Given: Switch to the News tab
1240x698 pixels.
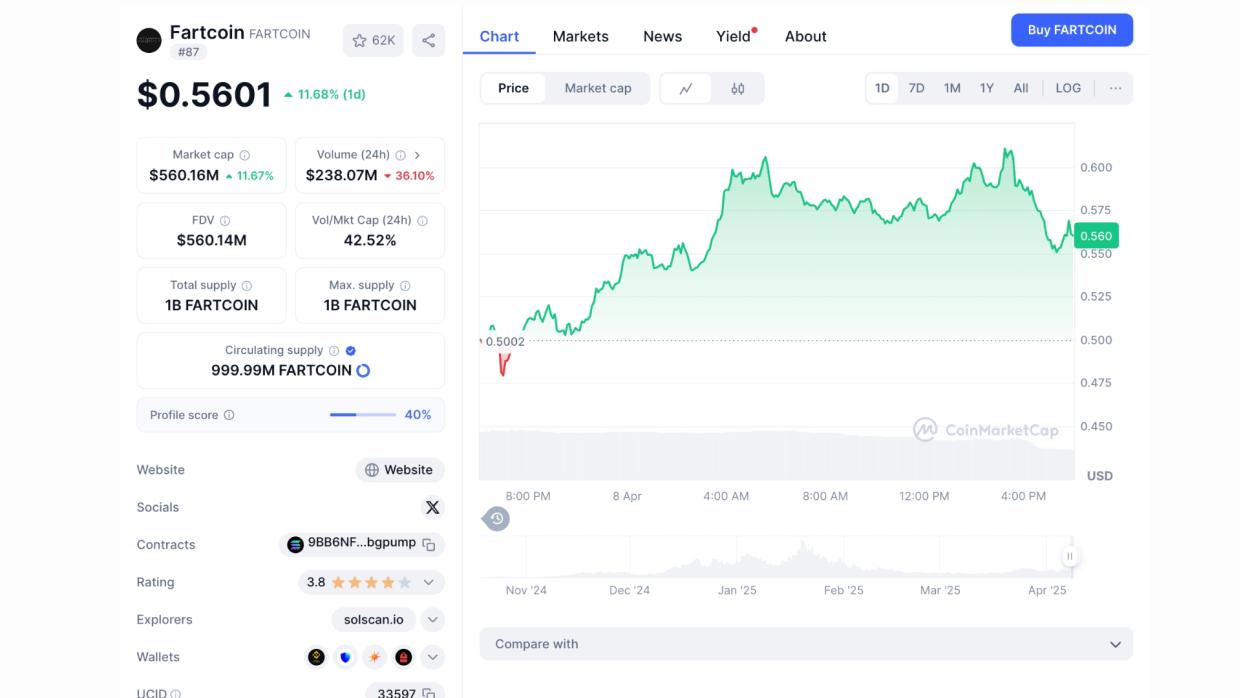Looking at the screenshot, I should click(x=662, y=36).
